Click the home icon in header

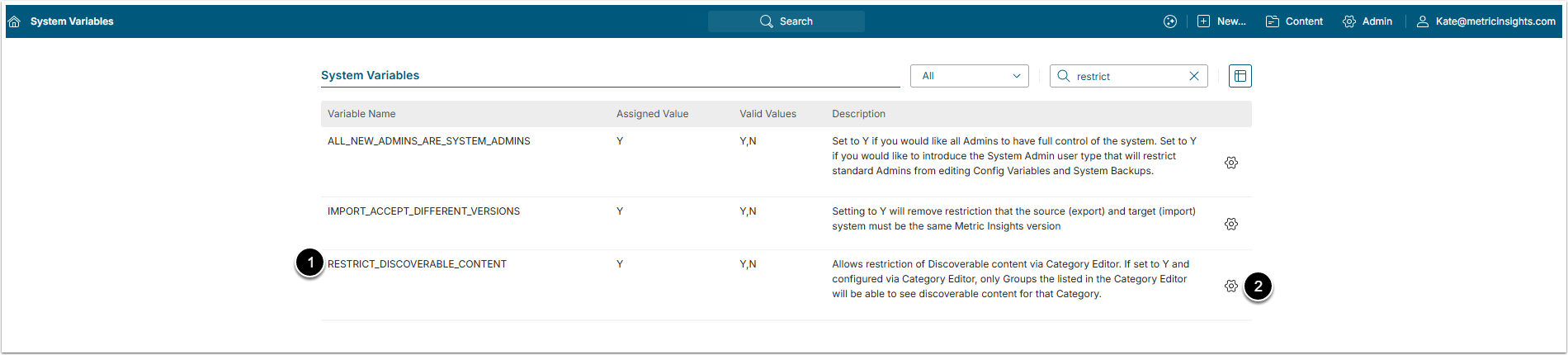14,21
